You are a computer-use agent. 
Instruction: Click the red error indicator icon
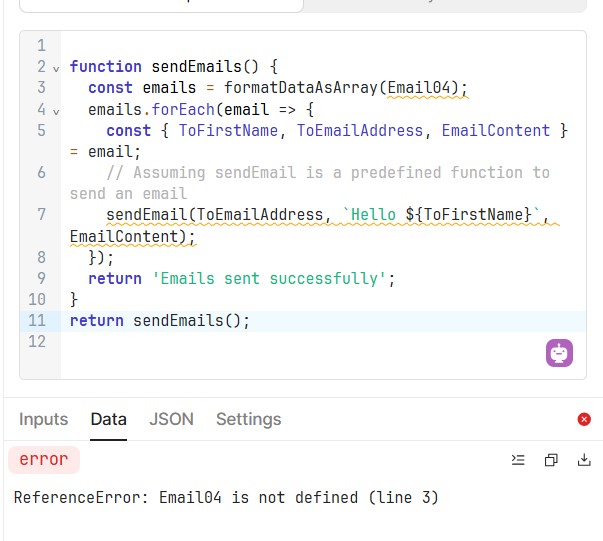pyautogui.click(x=584, y=419)
